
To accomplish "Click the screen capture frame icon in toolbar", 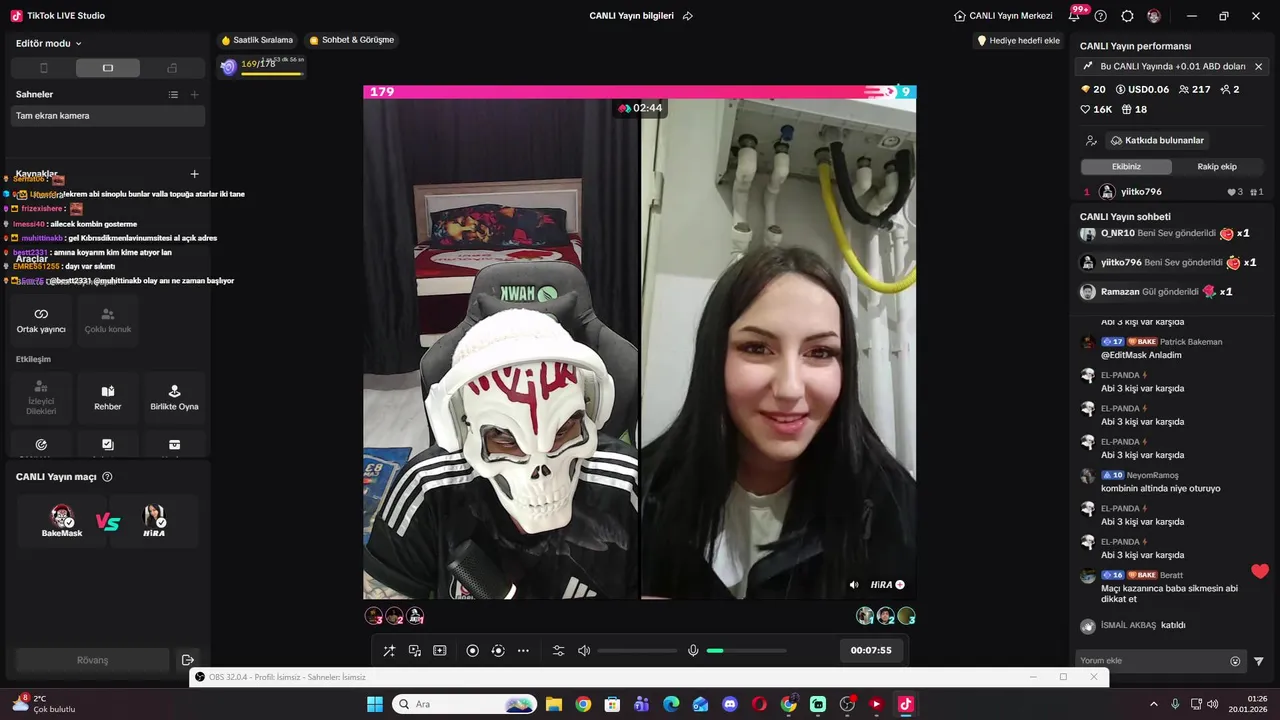I will 439,651.
